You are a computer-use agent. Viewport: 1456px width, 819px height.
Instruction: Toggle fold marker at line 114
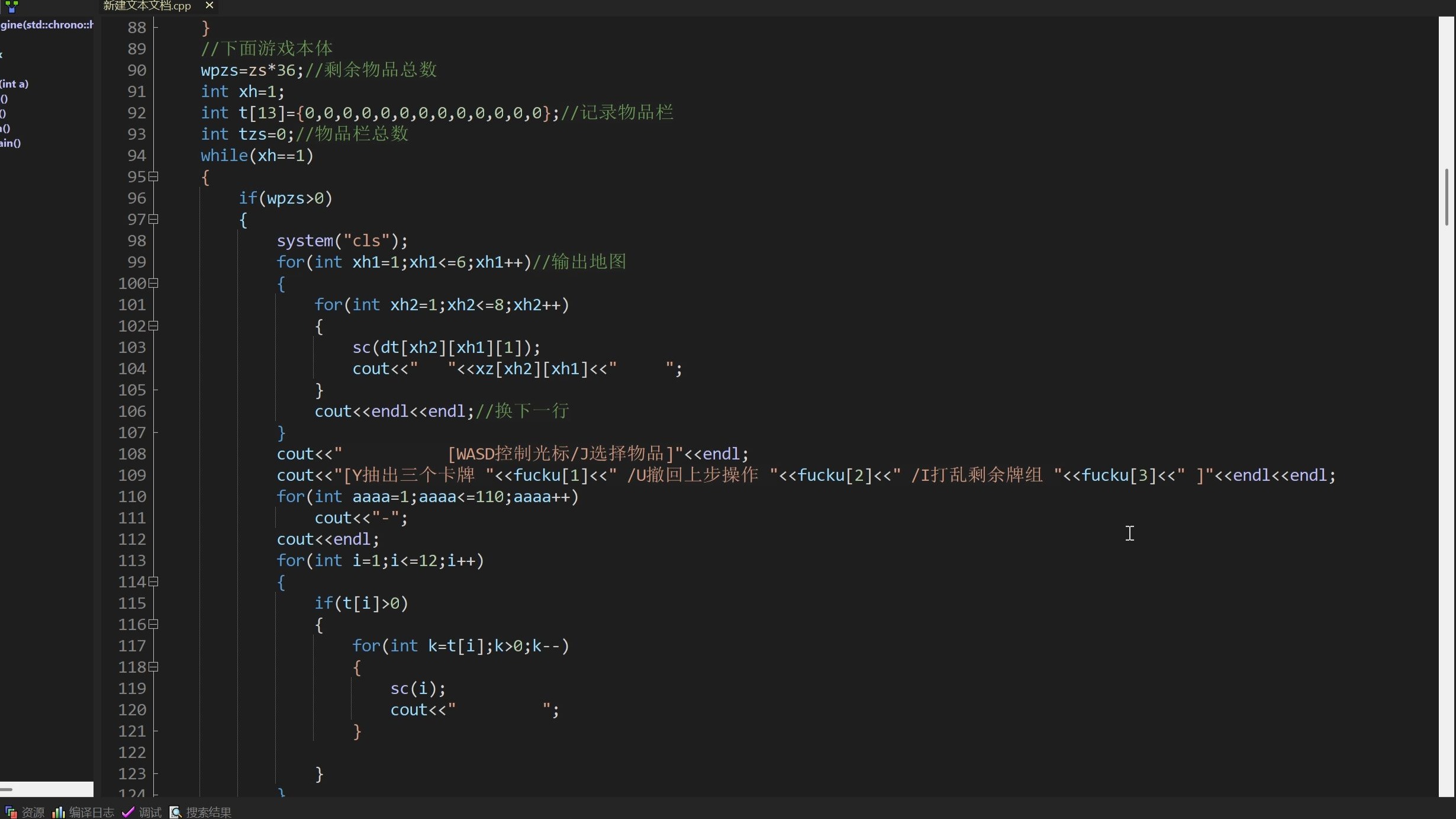pyautogui.click(x=153, y=582)
